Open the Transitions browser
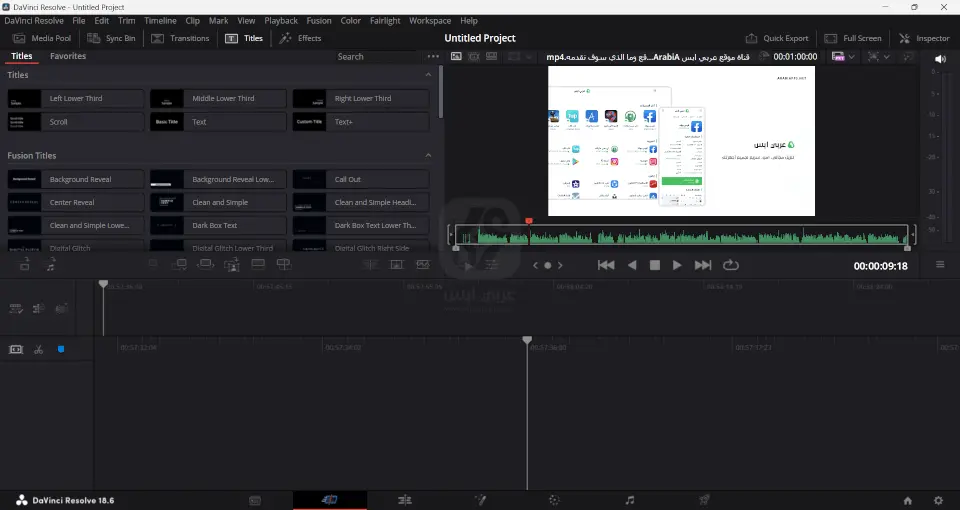The image size is (960, 510). coord(181,38)
